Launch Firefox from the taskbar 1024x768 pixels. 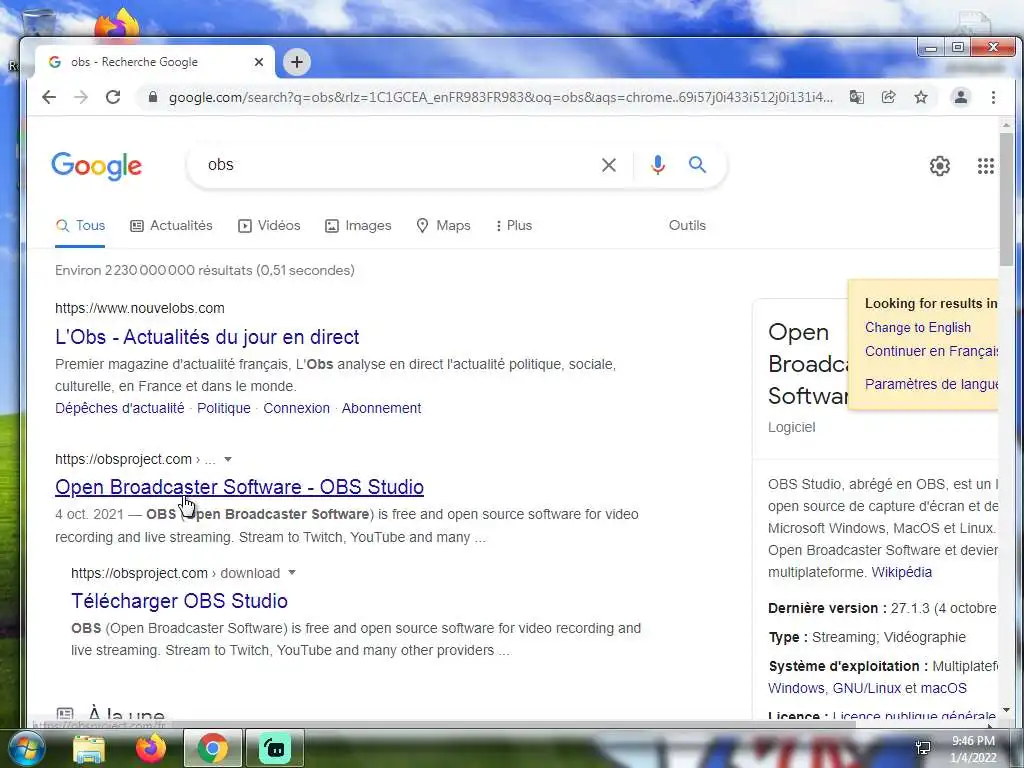pos(151,748)
